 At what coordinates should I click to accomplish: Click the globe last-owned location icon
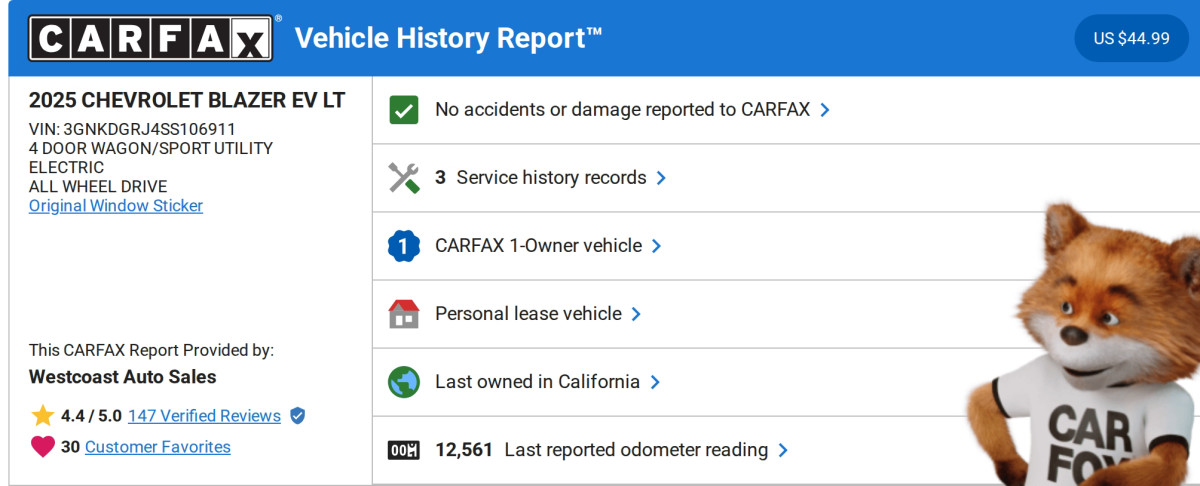pos(404,382)
